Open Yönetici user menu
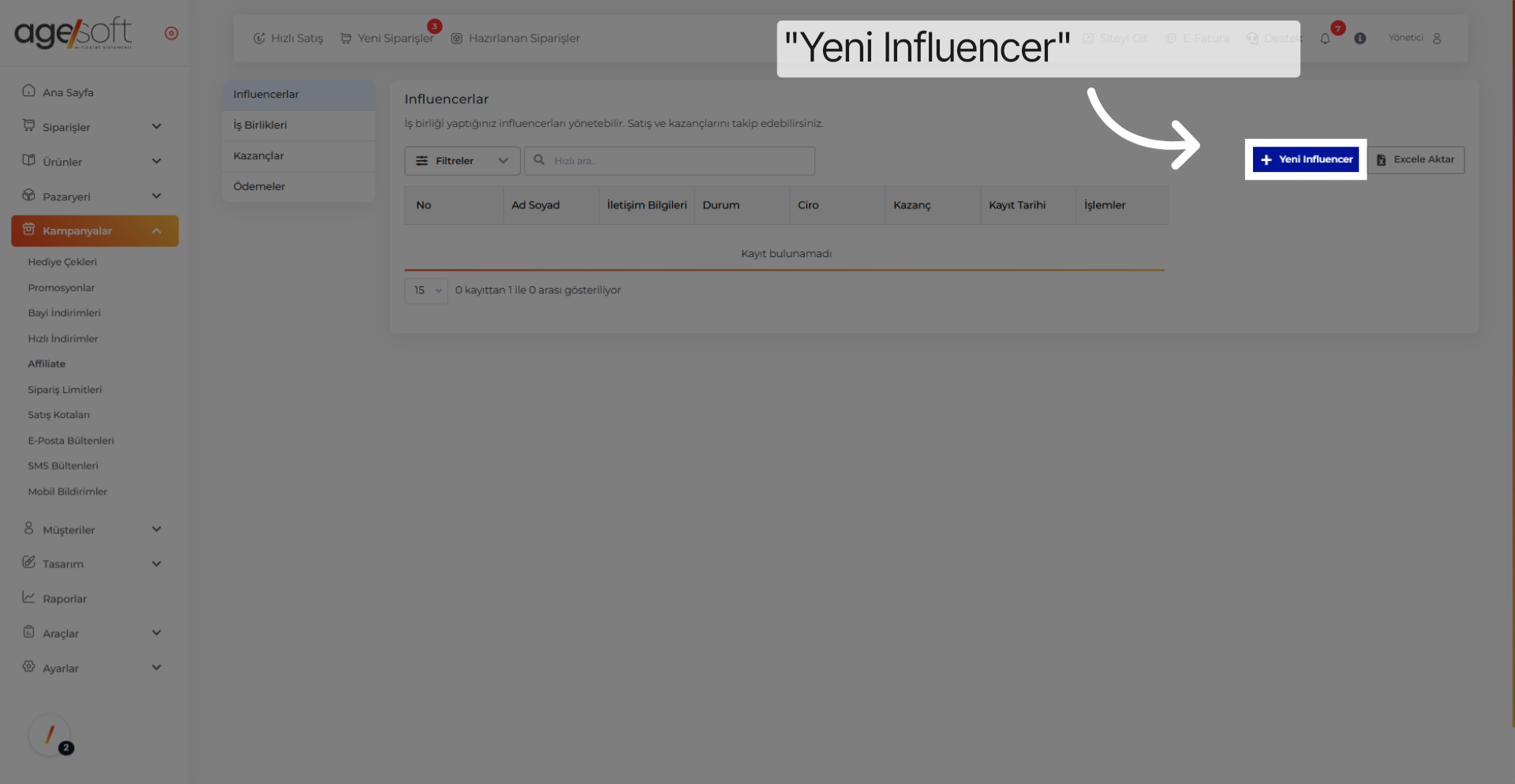Image resolution: width=1515 pixels, height=784 pixels. tap(1415, 38)
